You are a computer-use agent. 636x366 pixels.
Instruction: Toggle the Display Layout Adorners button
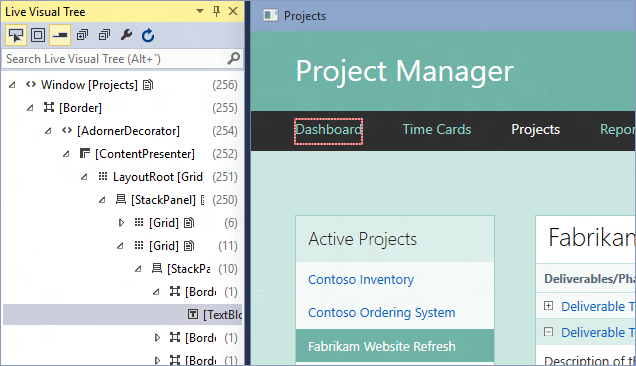click(38, 35)
